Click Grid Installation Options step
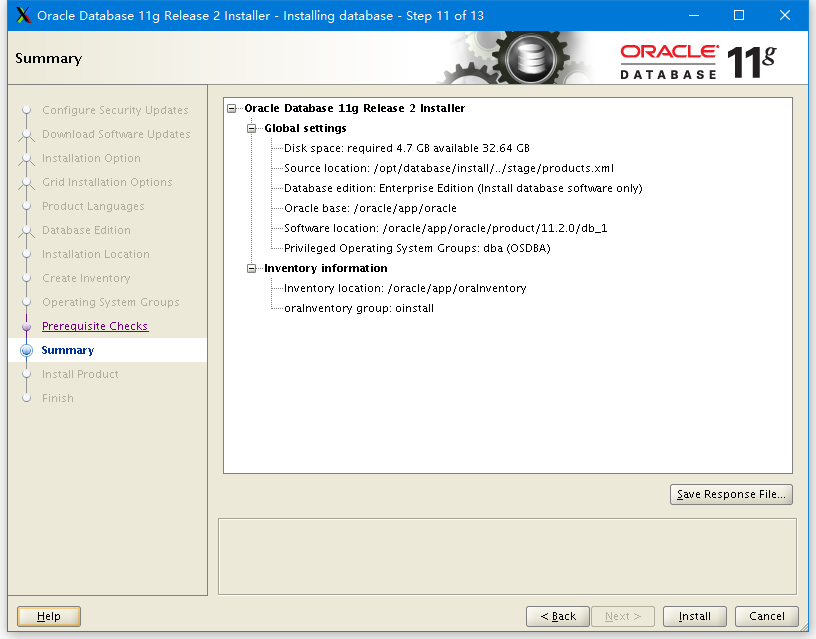 click(107, 182)
